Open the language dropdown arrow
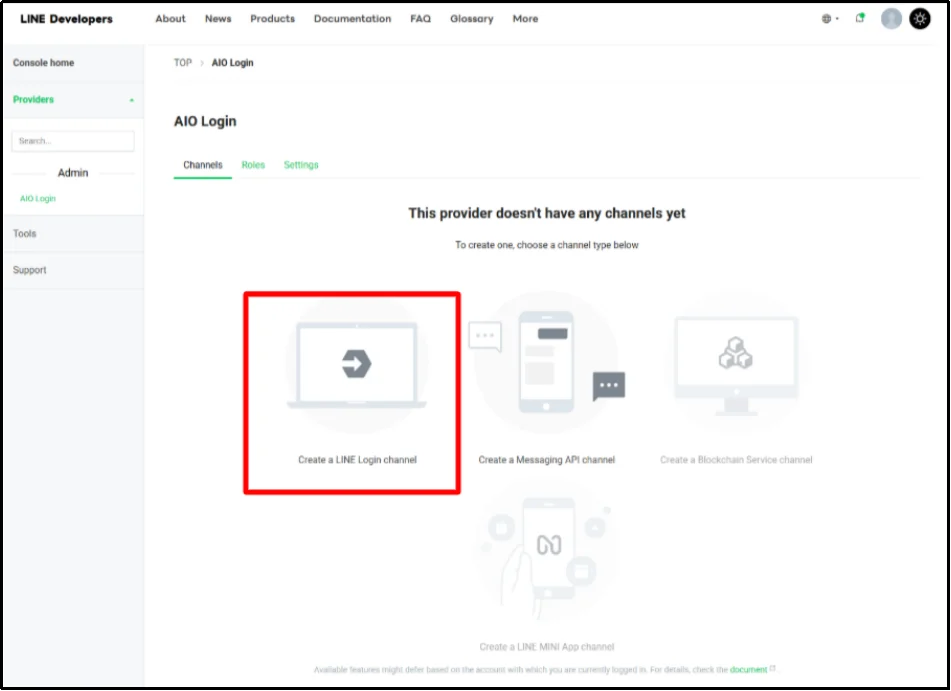951x691 pixels. [x=835, y=18]
